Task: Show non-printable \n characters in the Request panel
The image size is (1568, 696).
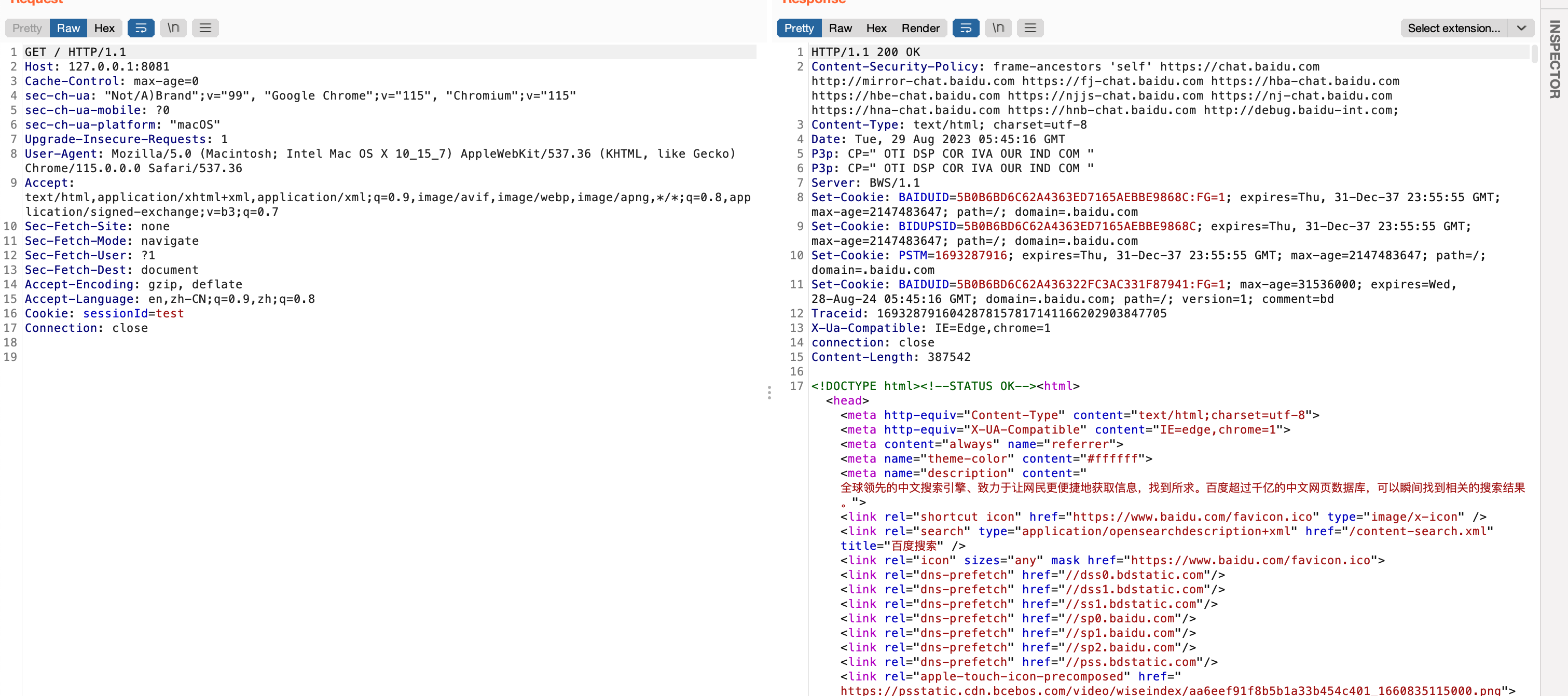Action: point(173,28)
